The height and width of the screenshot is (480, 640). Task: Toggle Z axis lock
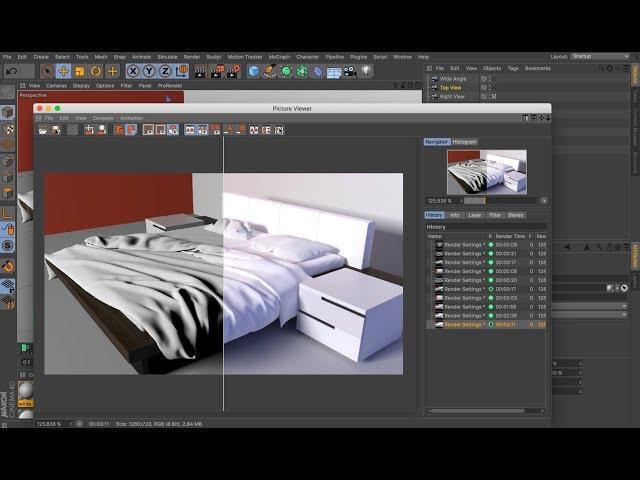pos(165,71)
